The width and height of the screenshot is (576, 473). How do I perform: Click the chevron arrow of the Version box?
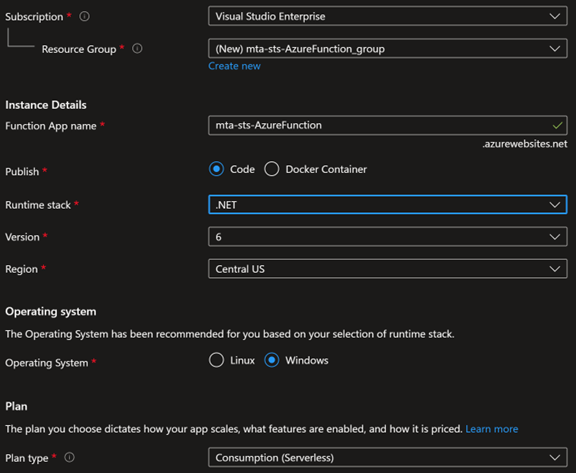[555, 237]
